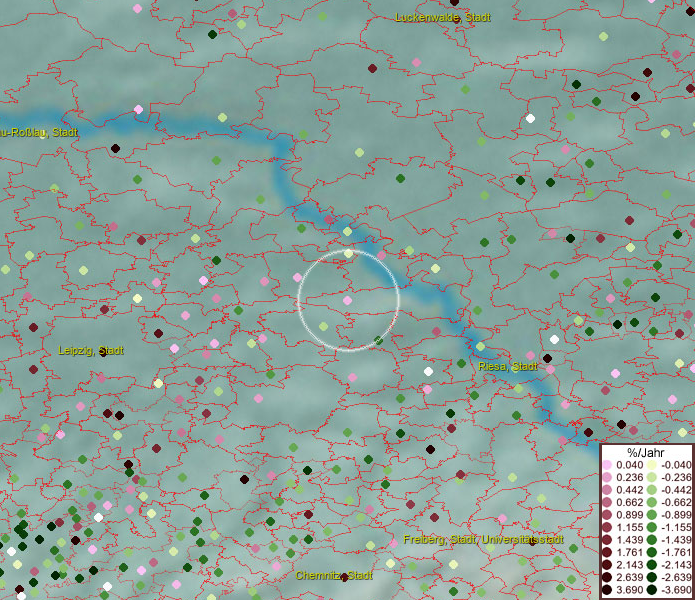Click the 1.761 dark red legend swatch

coord(607,552)
